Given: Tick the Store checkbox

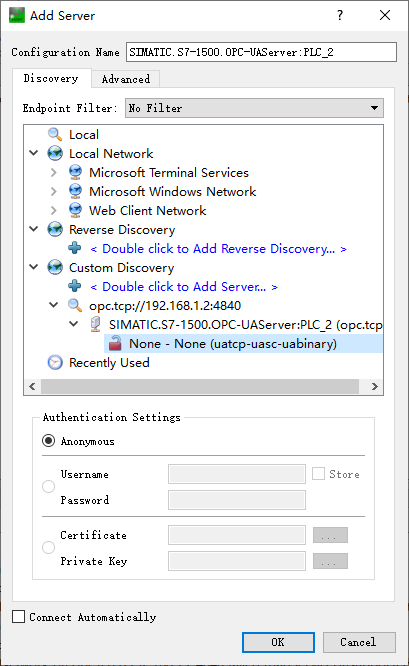Looking at the screenshot, I should click(318, 474).
